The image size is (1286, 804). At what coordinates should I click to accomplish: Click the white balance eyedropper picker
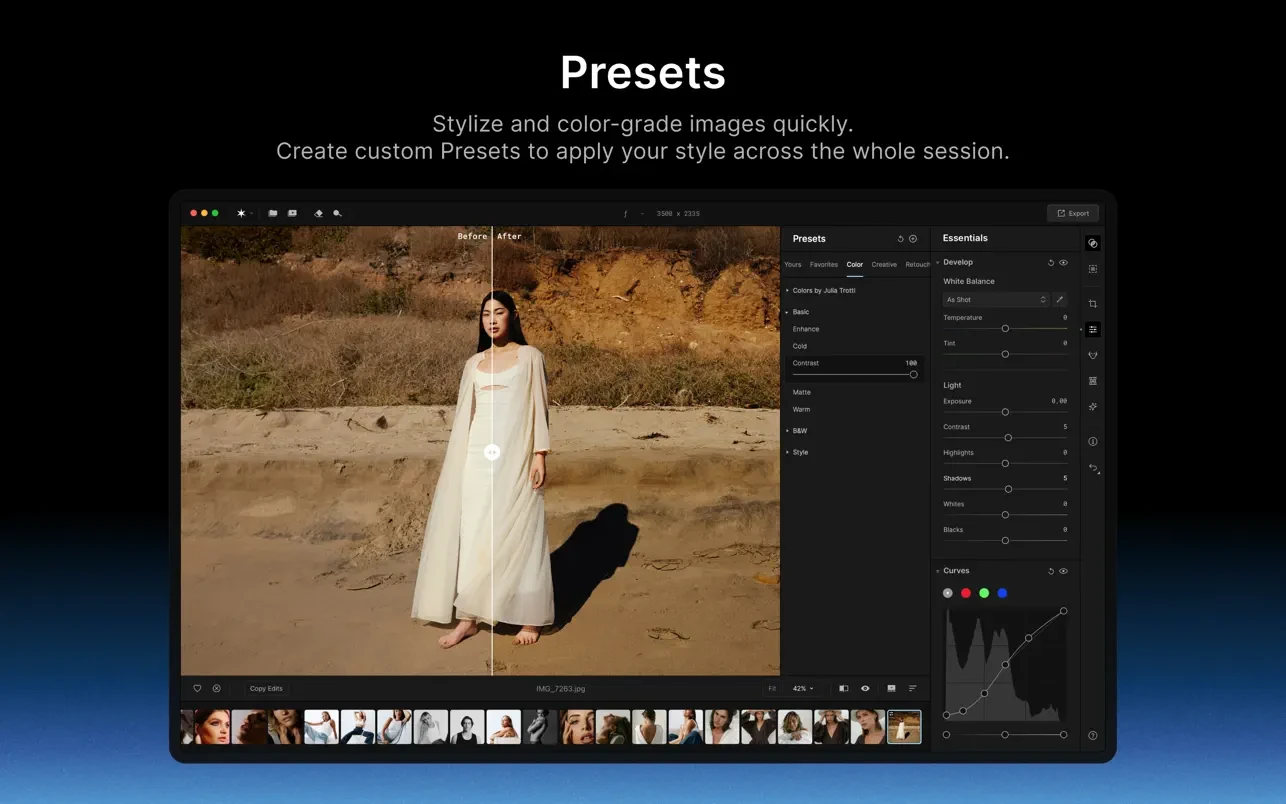(1060, 300)
